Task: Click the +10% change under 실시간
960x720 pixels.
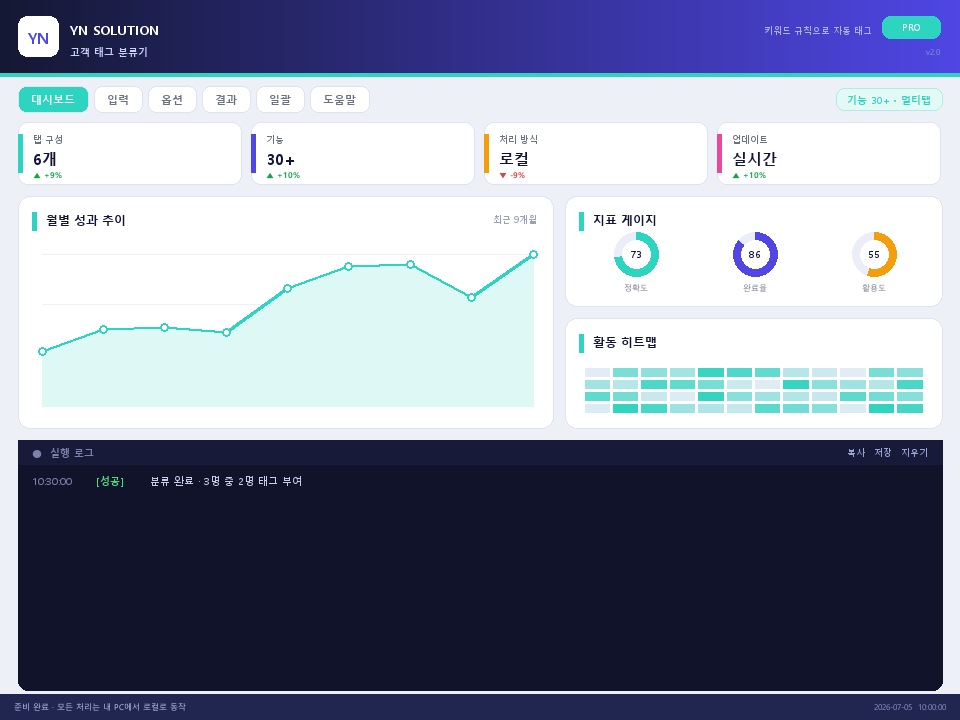Action: pos(754,176)
